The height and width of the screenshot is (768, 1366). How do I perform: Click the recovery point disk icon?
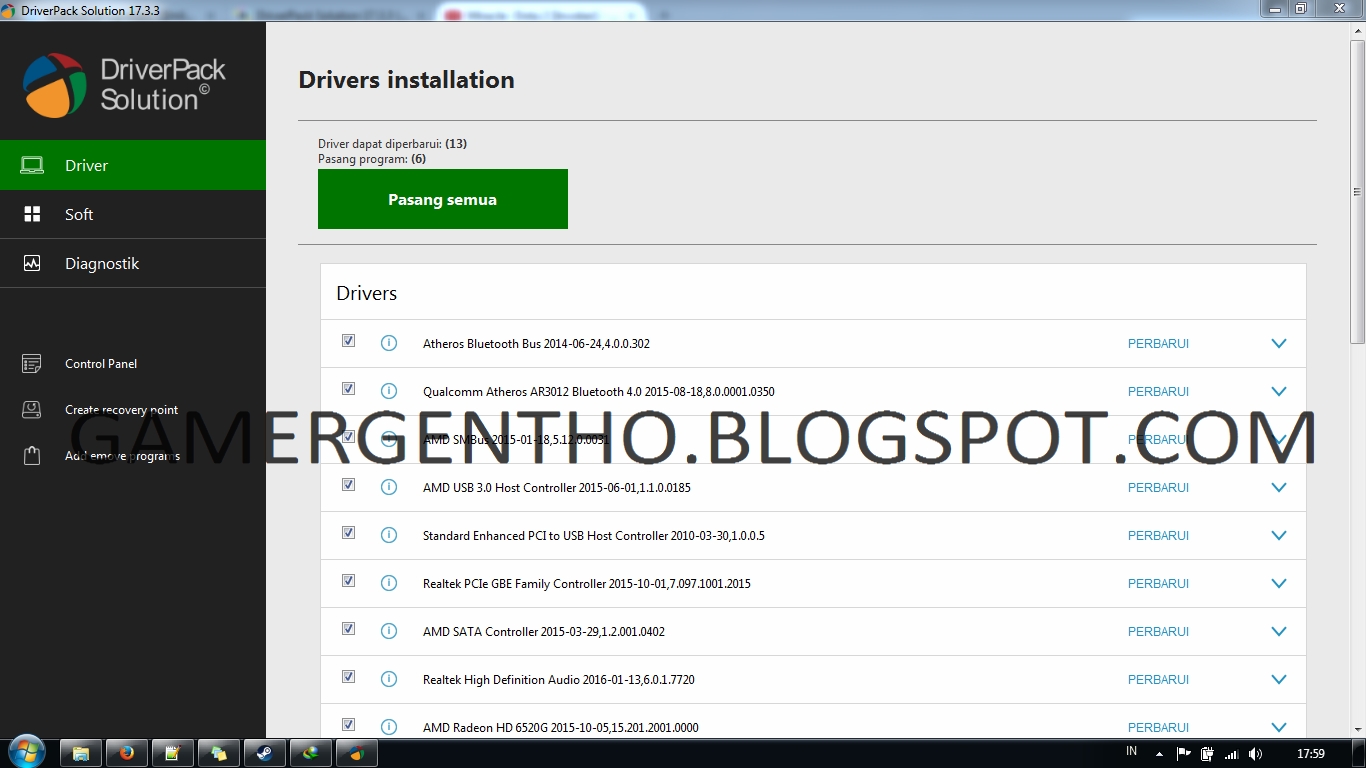pyautogui.click(x=32, y=410)
